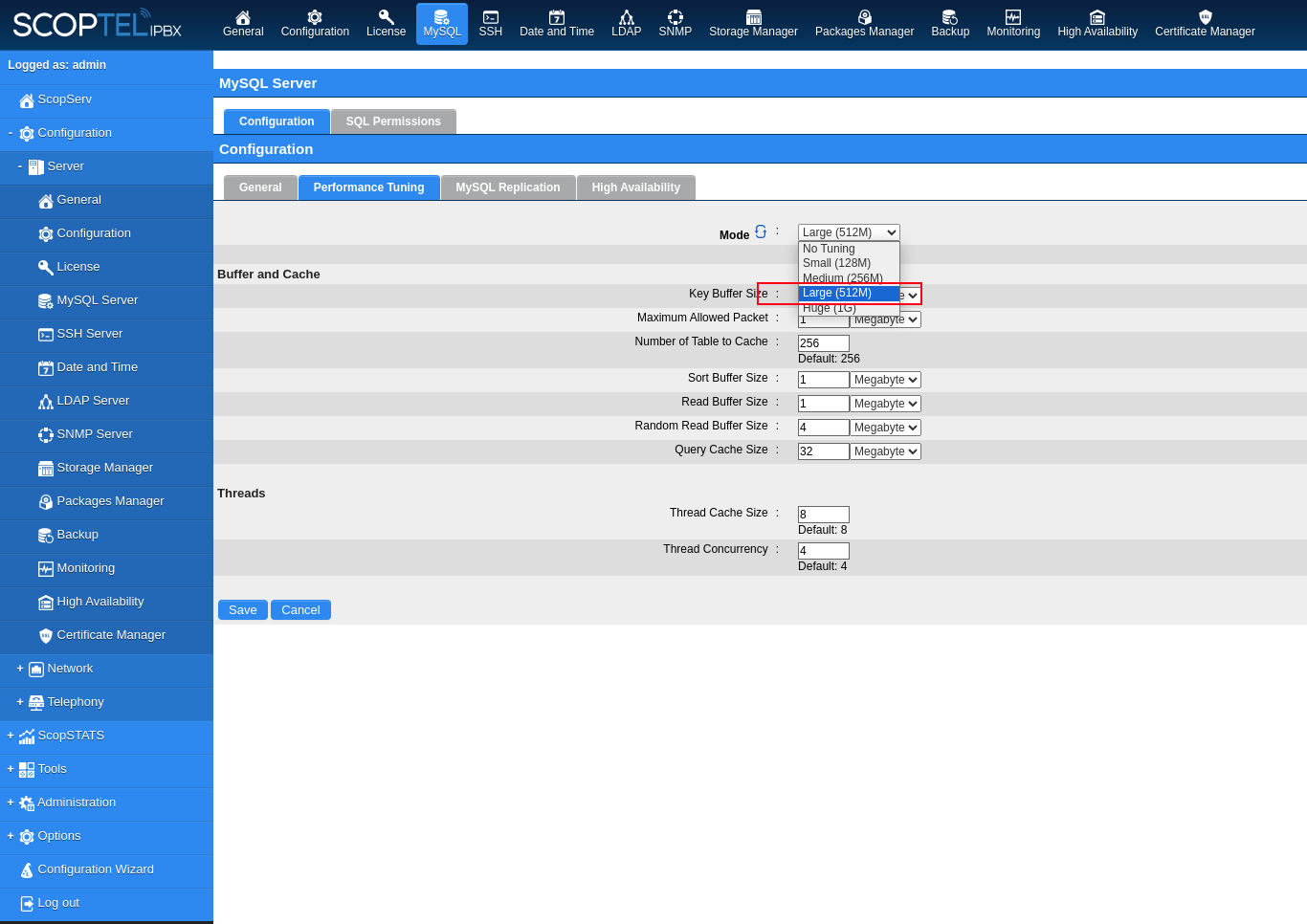This screenshot has width=1307, height=924.
Task: Expand the Tools sidebar section
Action: [x=11, y=769]
